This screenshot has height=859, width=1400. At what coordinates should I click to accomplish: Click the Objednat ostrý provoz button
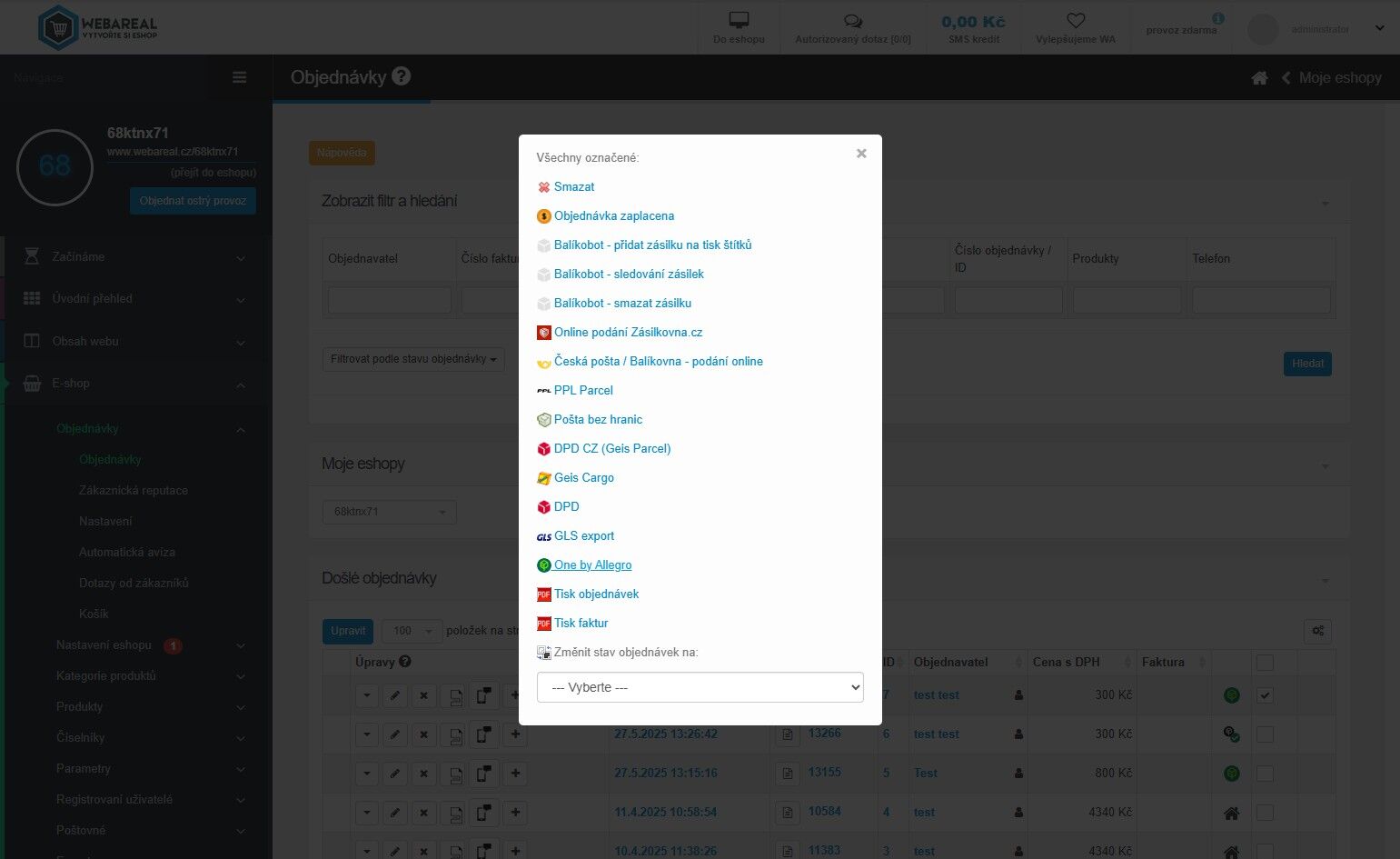pos(193,201)
